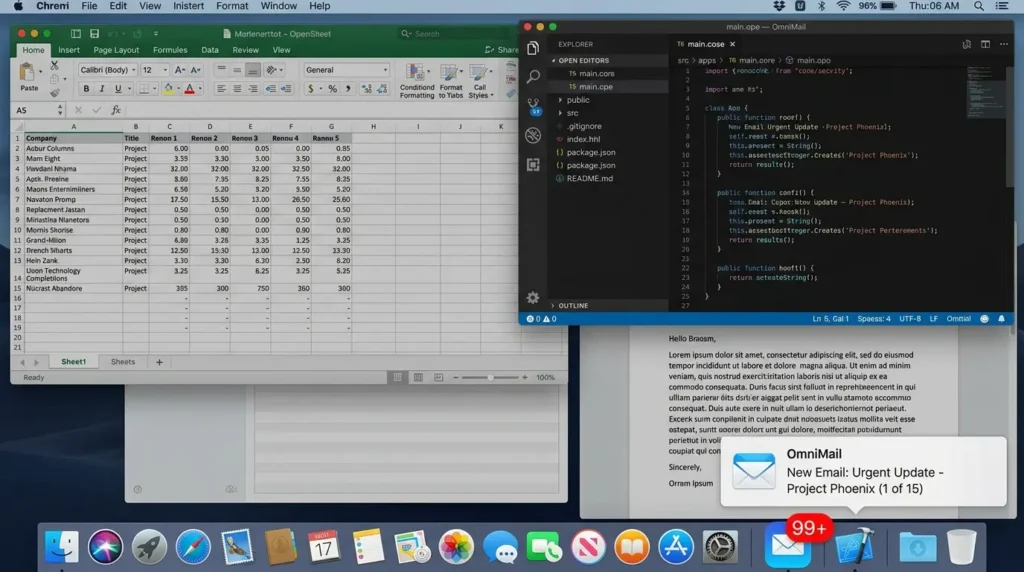
Task: Switch to the Review ribbon tab
Action: click(x=246, y=50)
